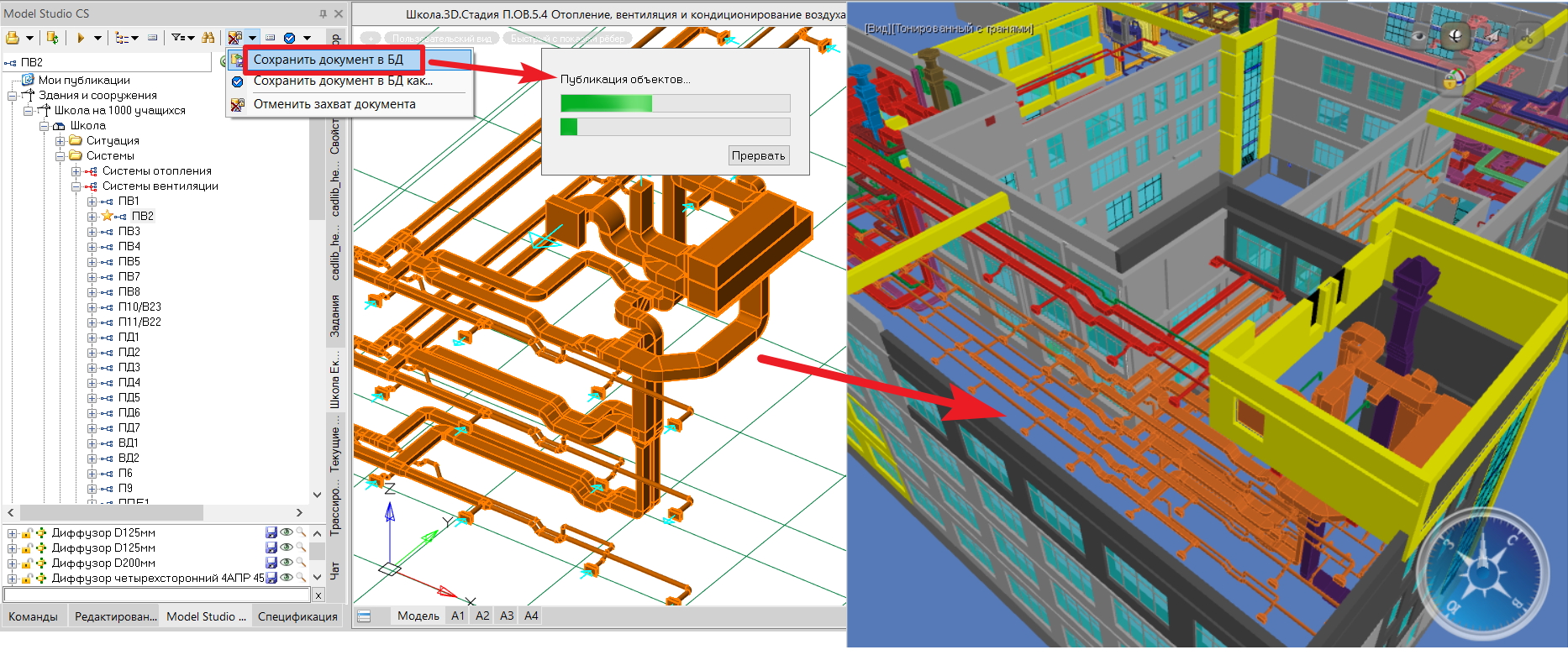Click the lock icon on Диффузор D200мм row
This screenshot has width=1568, height=655.
pyautogui.click(x=27, y=563)
